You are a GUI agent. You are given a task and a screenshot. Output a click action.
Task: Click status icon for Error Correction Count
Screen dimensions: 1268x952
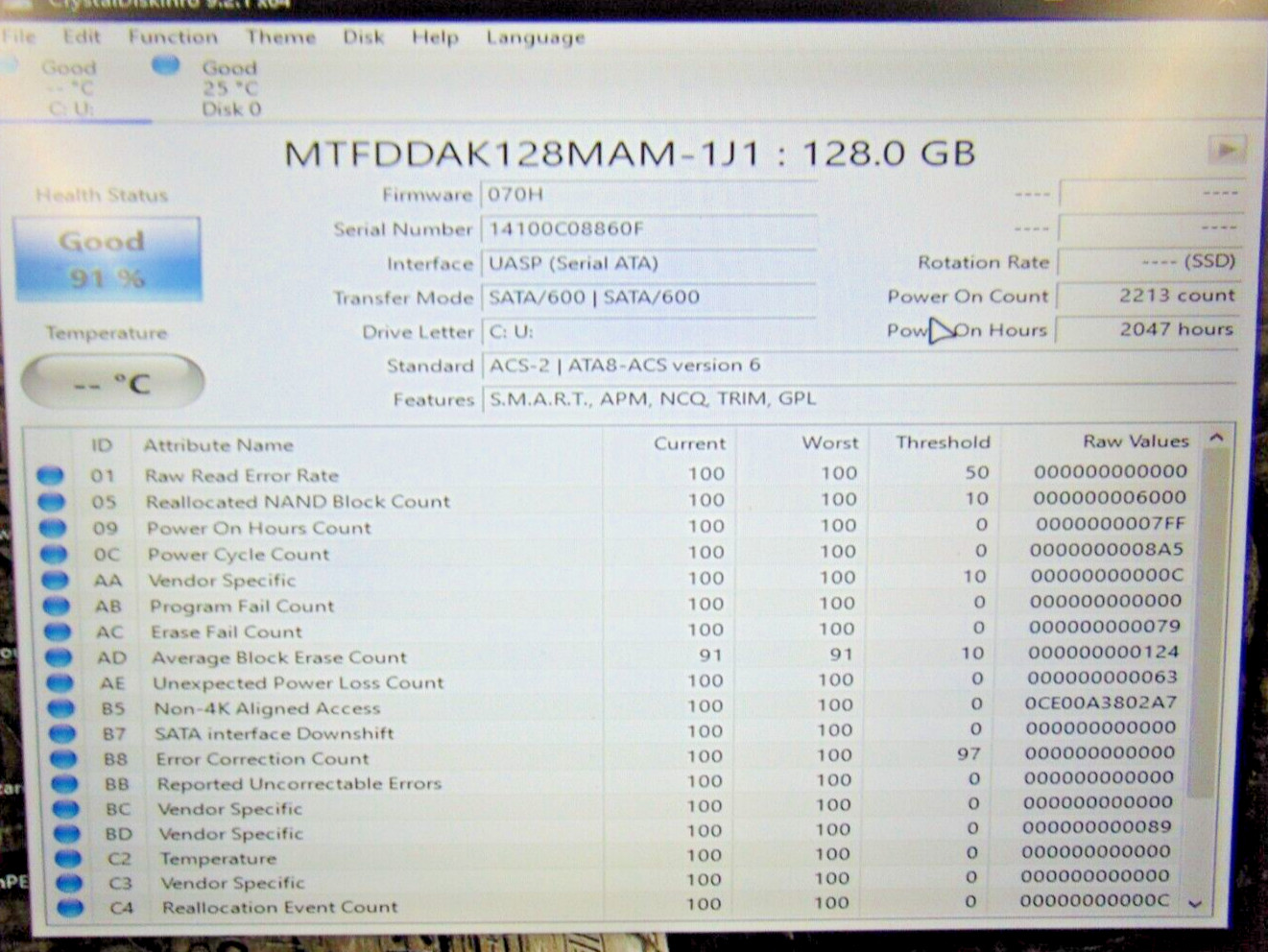63,758
